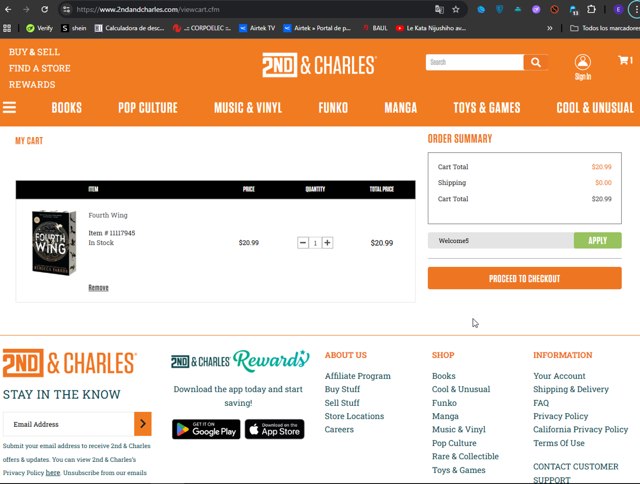
Task: Open the FAQ link
Action: pos(541,403)
